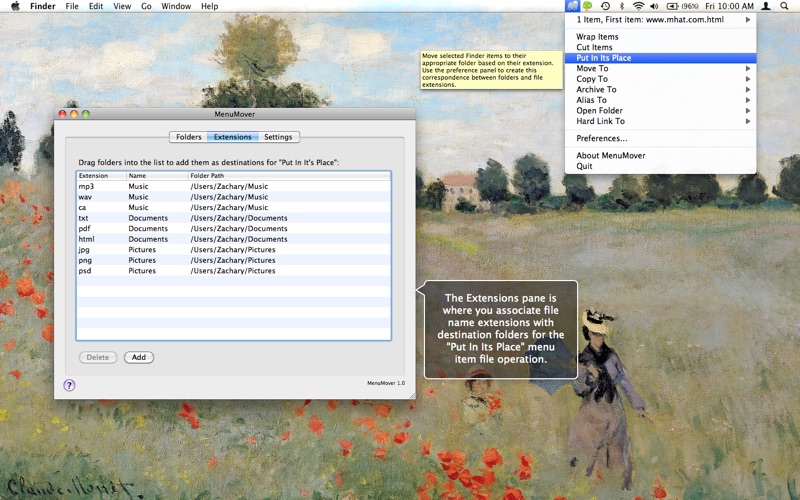
Task: Click the Fri 10:00 AM clock
Action: pos(729,6)
